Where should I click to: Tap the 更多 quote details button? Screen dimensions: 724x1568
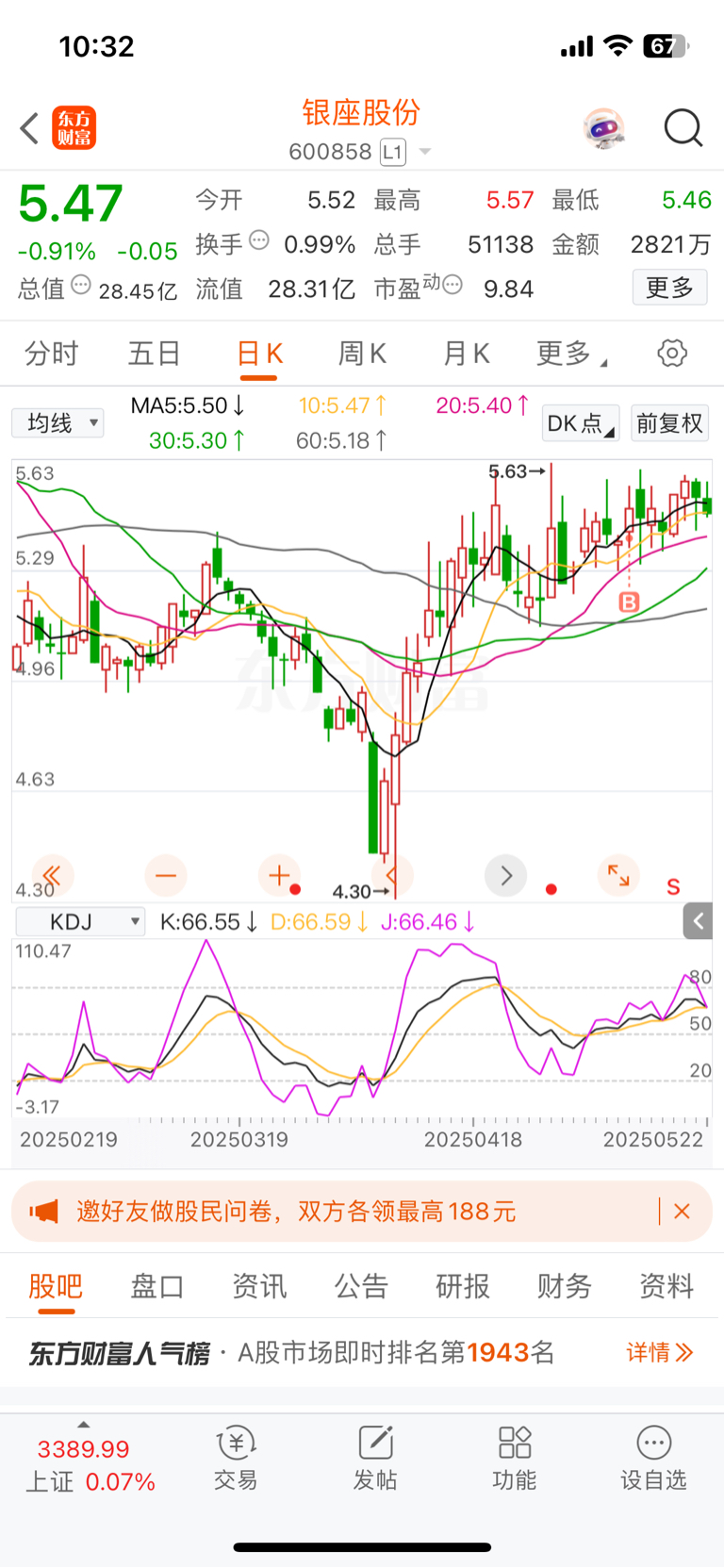click(x=669, y=287)
